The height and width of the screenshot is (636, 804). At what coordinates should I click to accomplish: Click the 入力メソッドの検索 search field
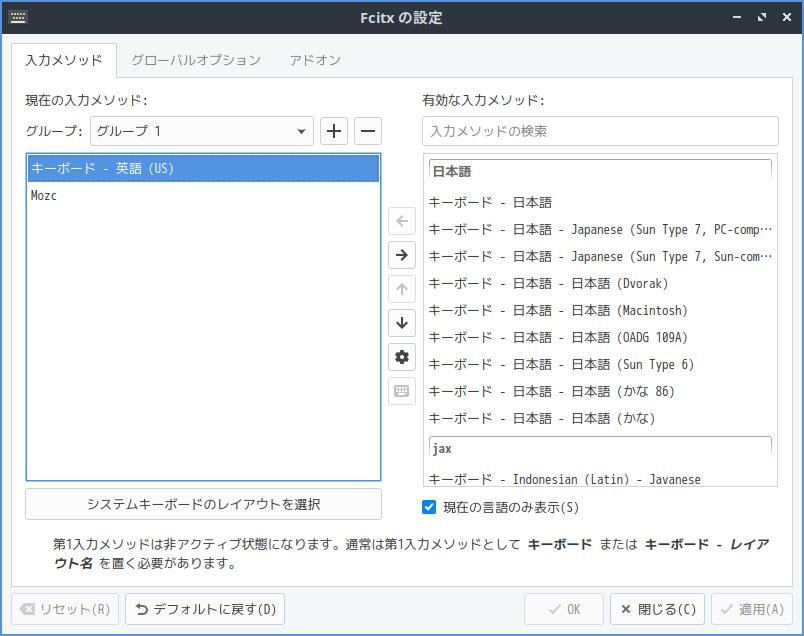point(600,130)
